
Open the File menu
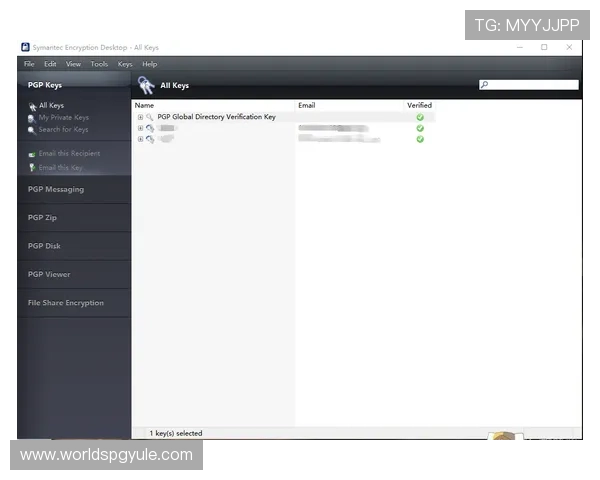coord(29,64)
